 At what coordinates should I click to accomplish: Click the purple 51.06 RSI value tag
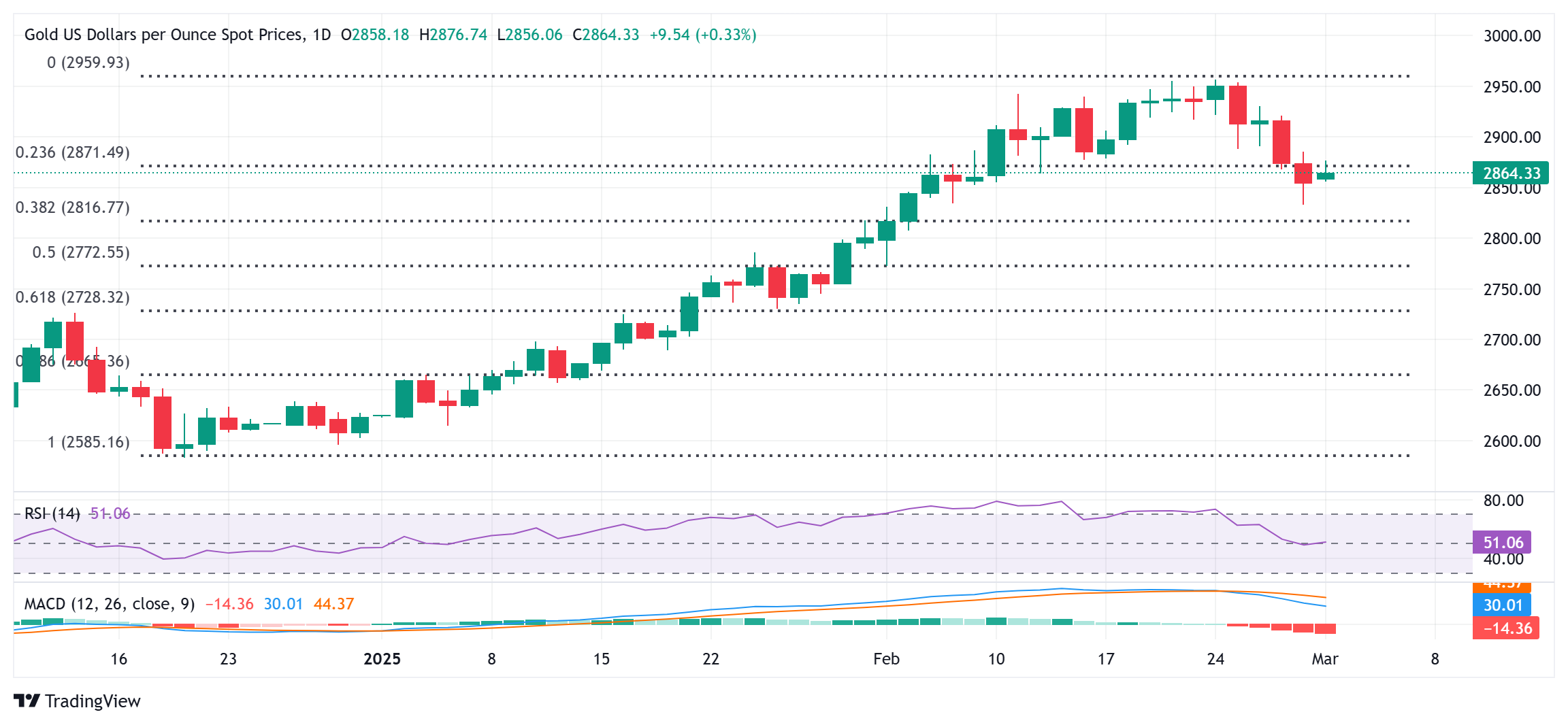[1502, 542]
